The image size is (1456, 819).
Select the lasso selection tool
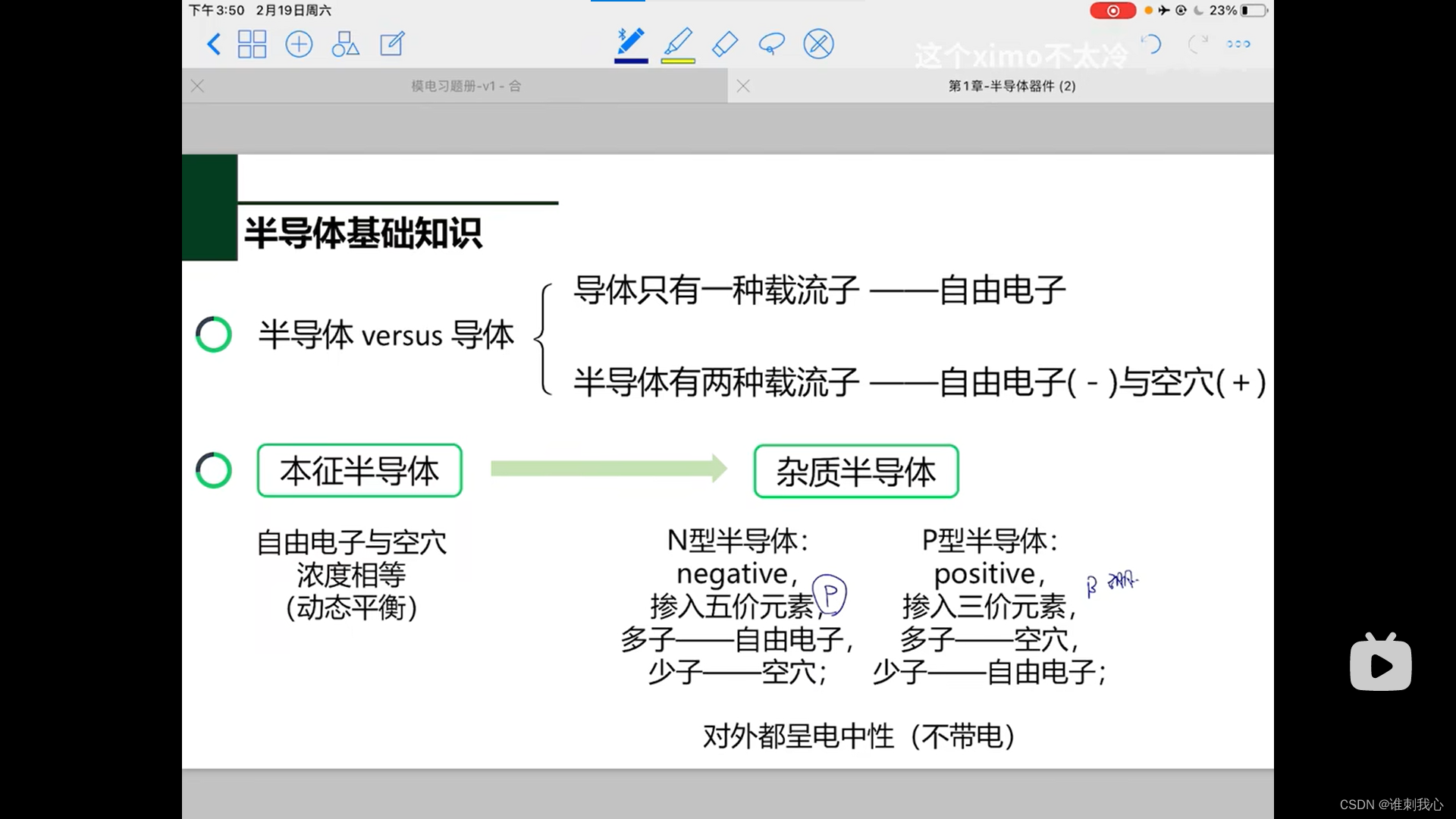click(771, 44)
